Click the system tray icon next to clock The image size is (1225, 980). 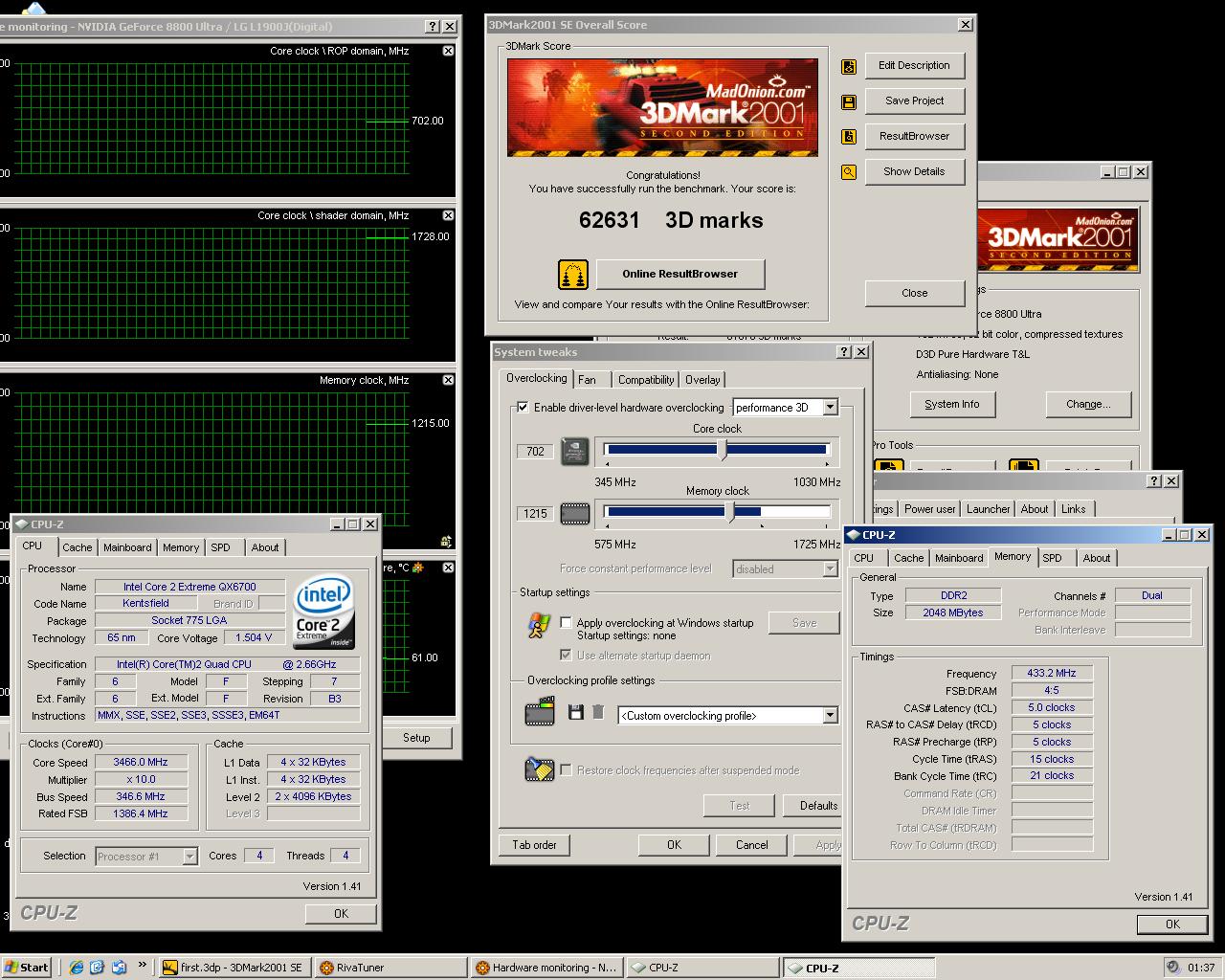click(x=1173, y=968)
